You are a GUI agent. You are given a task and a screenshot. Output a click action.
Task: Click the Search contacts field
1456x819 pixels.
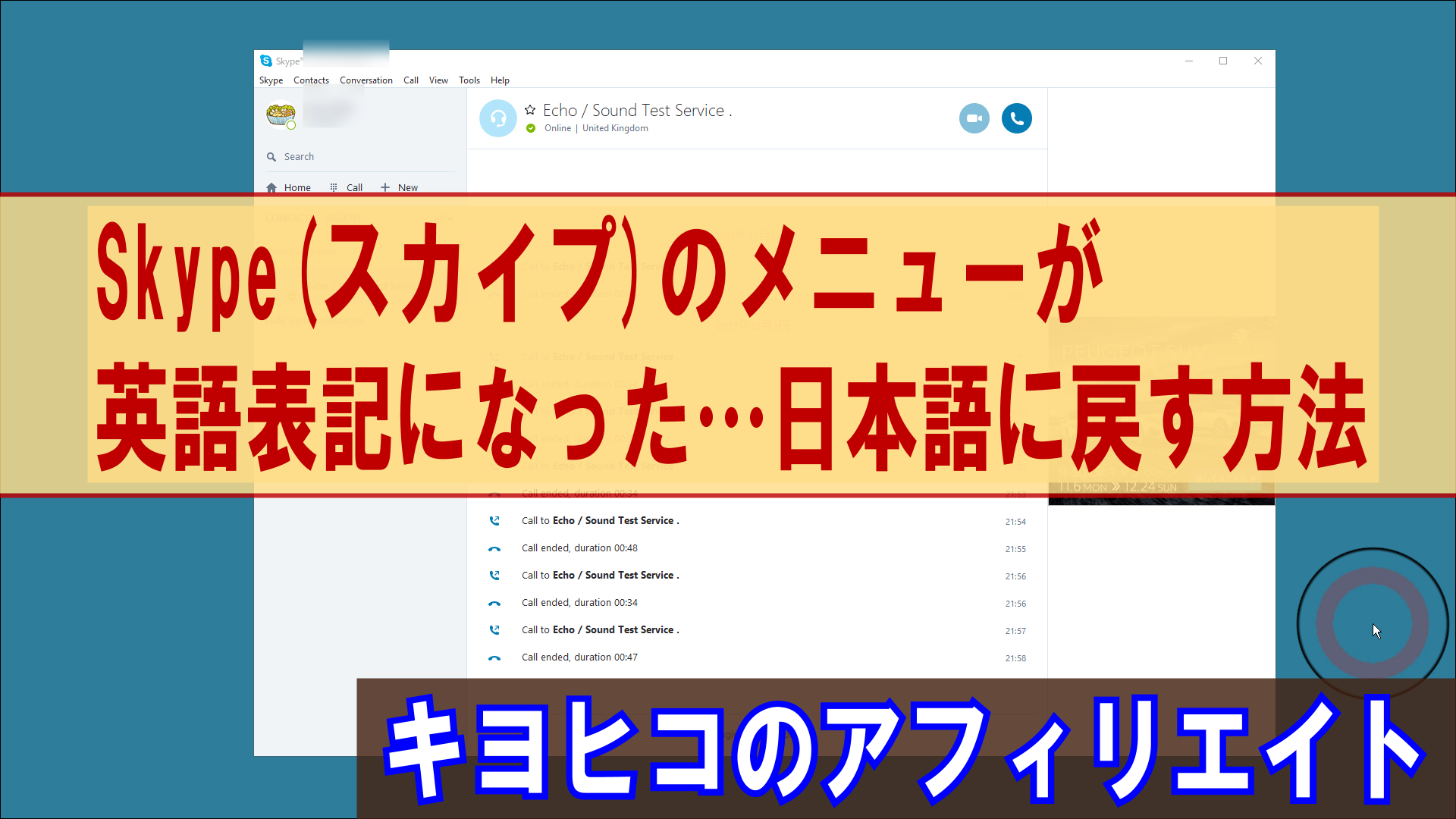[360, 157]
